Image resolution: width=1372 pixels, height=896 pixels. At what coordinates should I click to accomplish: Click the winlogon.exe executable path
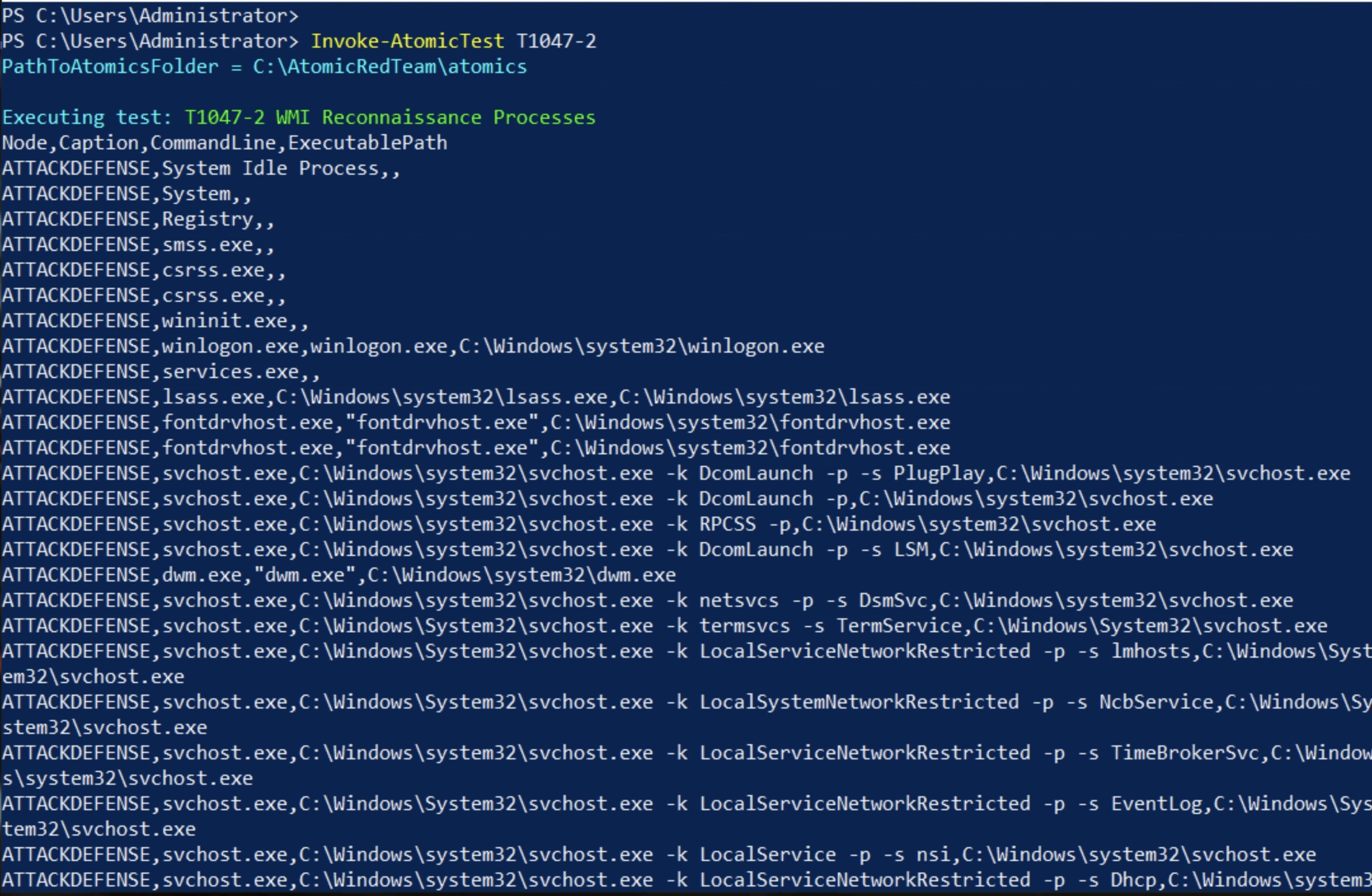642,346
